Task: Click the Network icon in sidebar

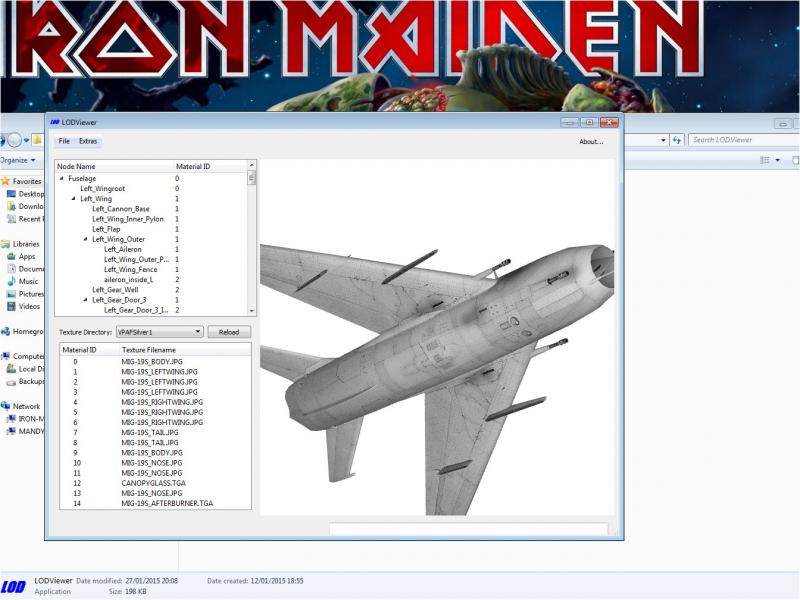Action: (6, 406)
